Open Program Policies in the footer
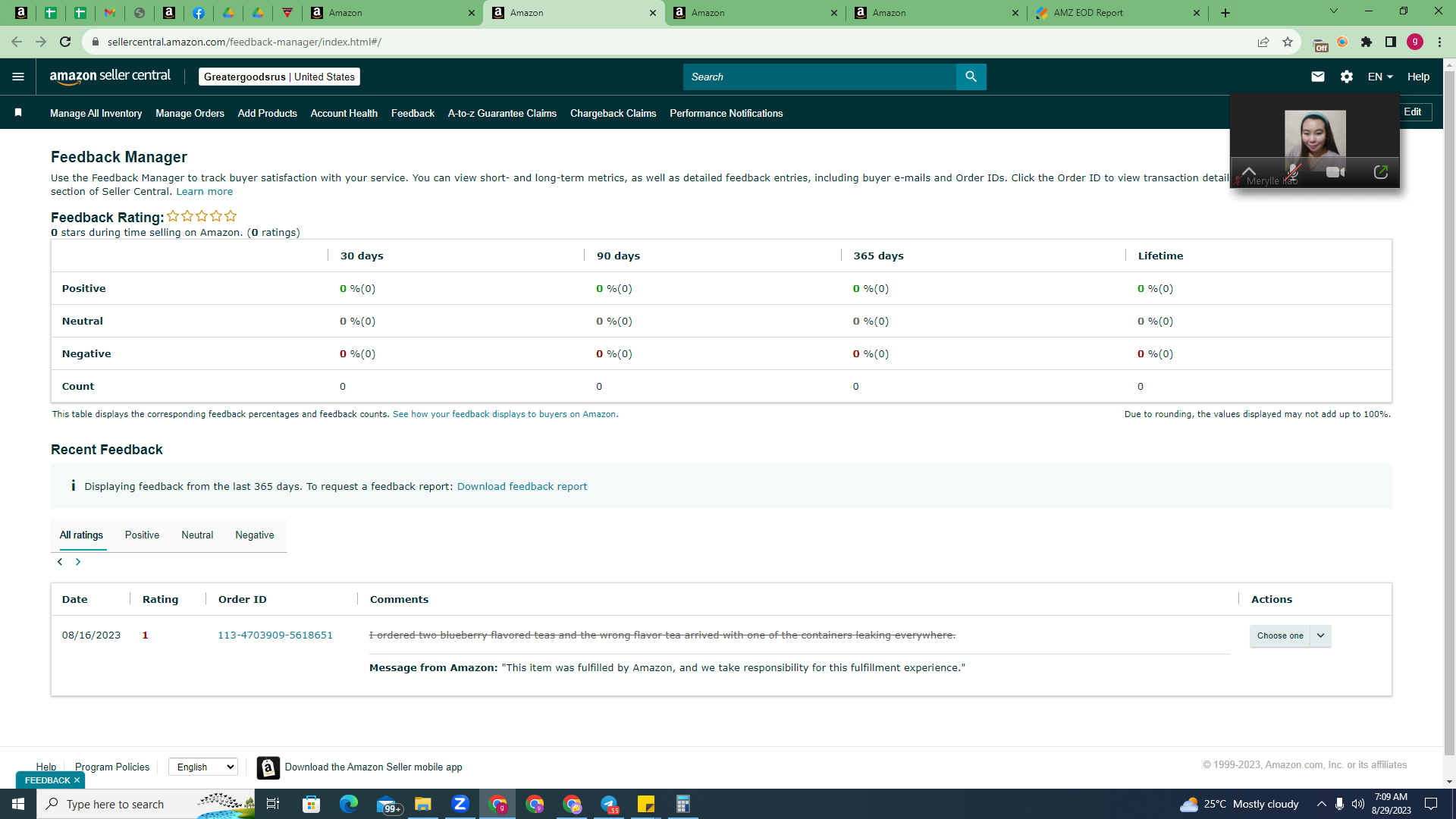 click(112, 767)
